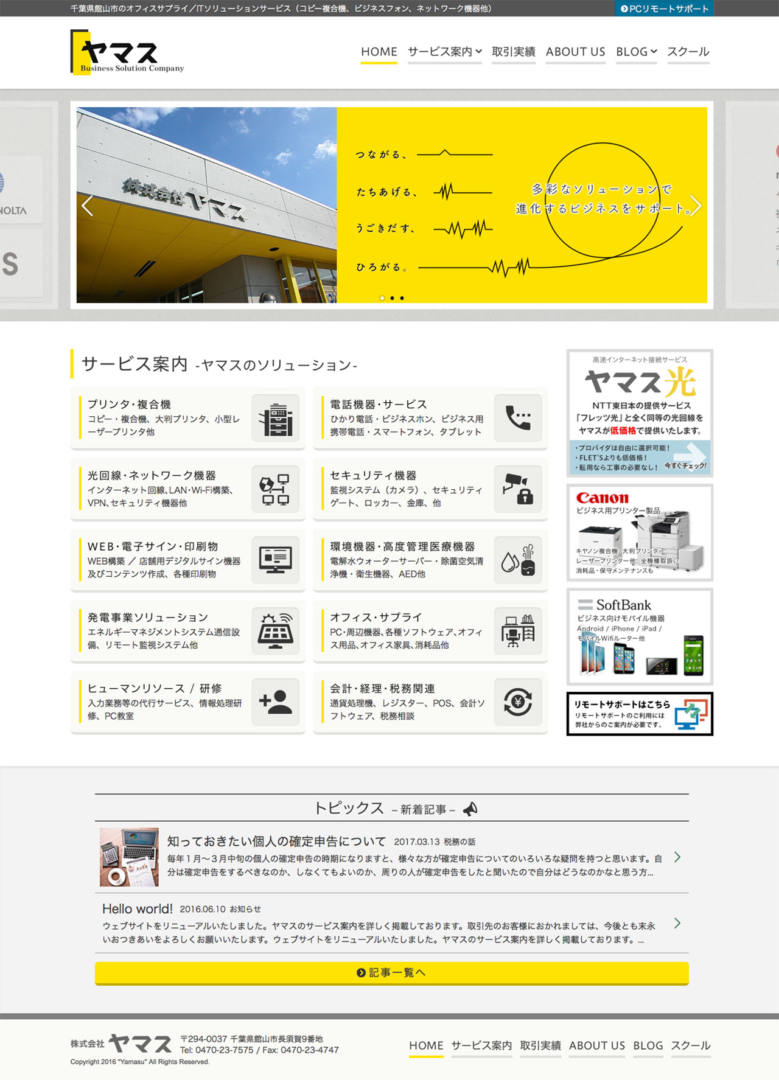Screen dimensions: 779x1080
Task: Click the water drop environment equipment icon
Action: pyautogui.click(x=518, y=560)
